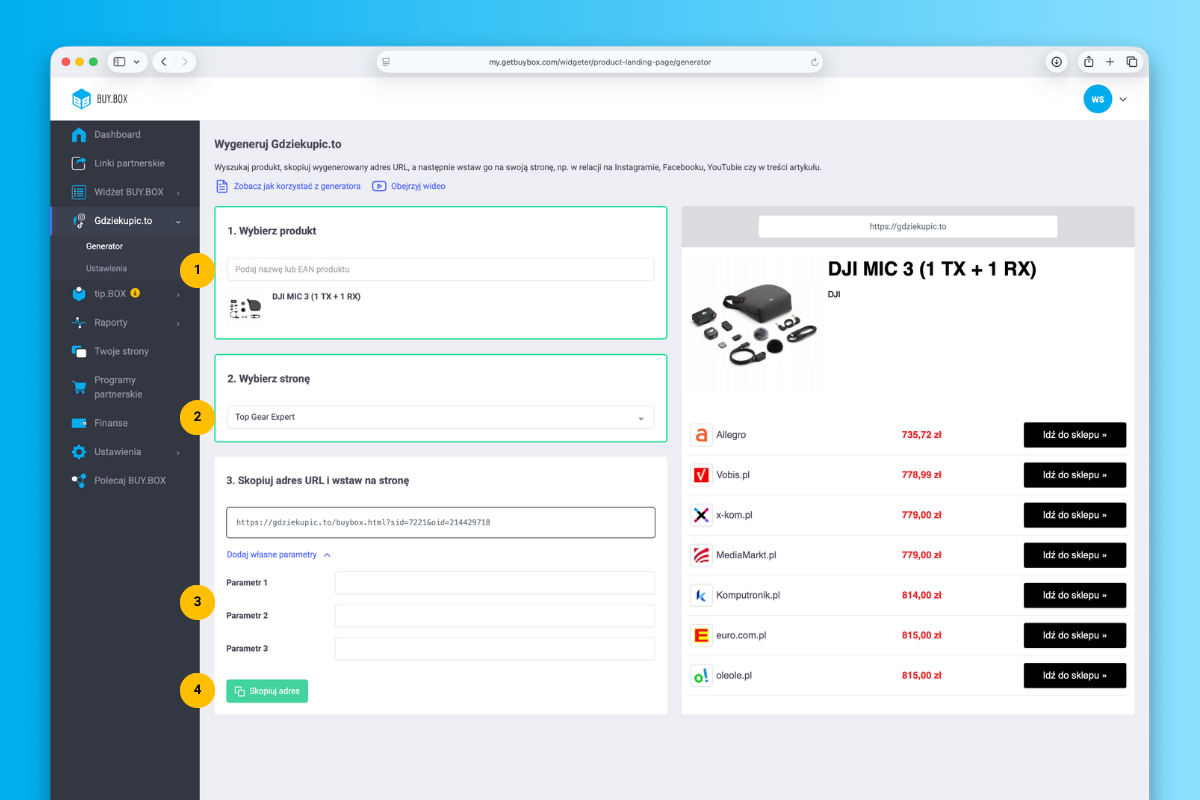Viewport: 1200px width, 800px height.
Task: Click Polecaj BUY.BOX share icon
Action: pos(79,481)
